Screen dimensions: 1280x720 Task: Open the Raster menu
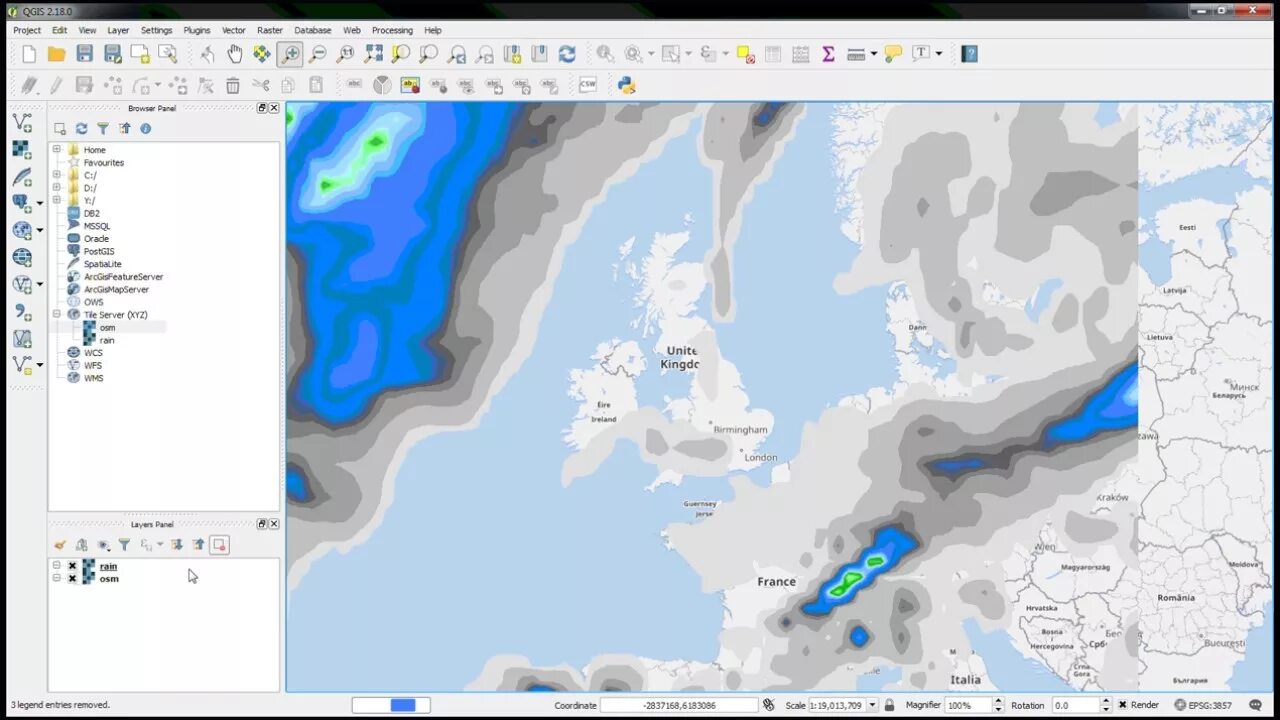pos(270,30)
